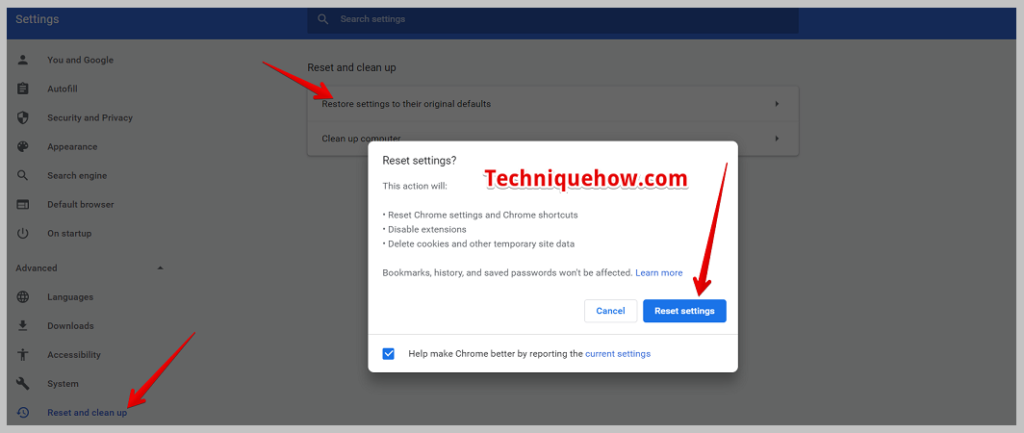This screenshot has width=1024, height=433.
Task: Click the Default browser window icon
Action: [x=23, y=204]
